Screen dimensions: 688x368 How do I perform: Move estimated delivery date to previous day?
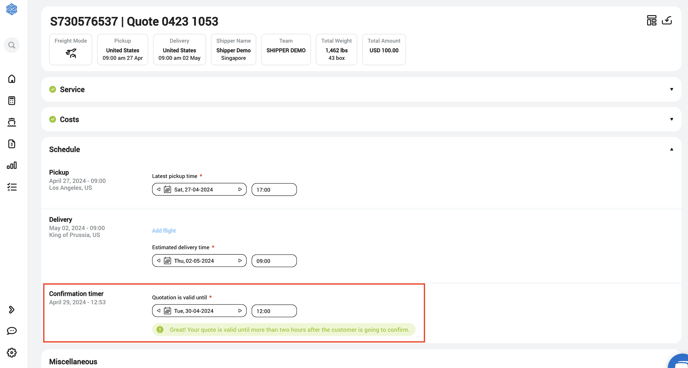(x=158, y=261)
